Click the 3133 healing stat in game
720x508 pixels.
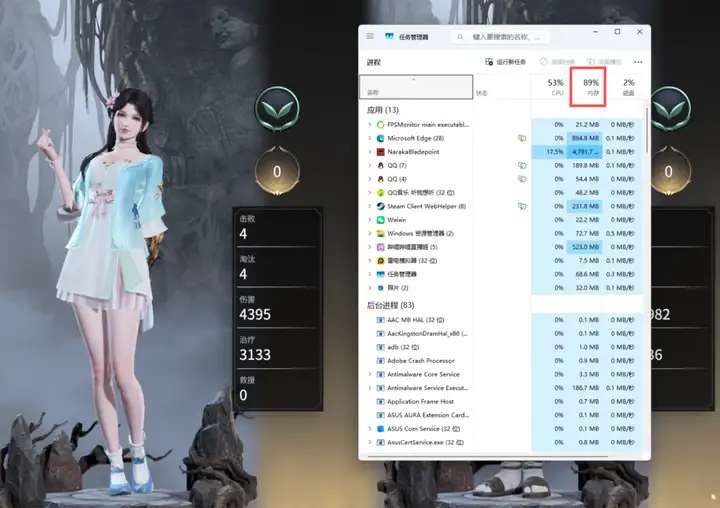[x=255, y=355]
